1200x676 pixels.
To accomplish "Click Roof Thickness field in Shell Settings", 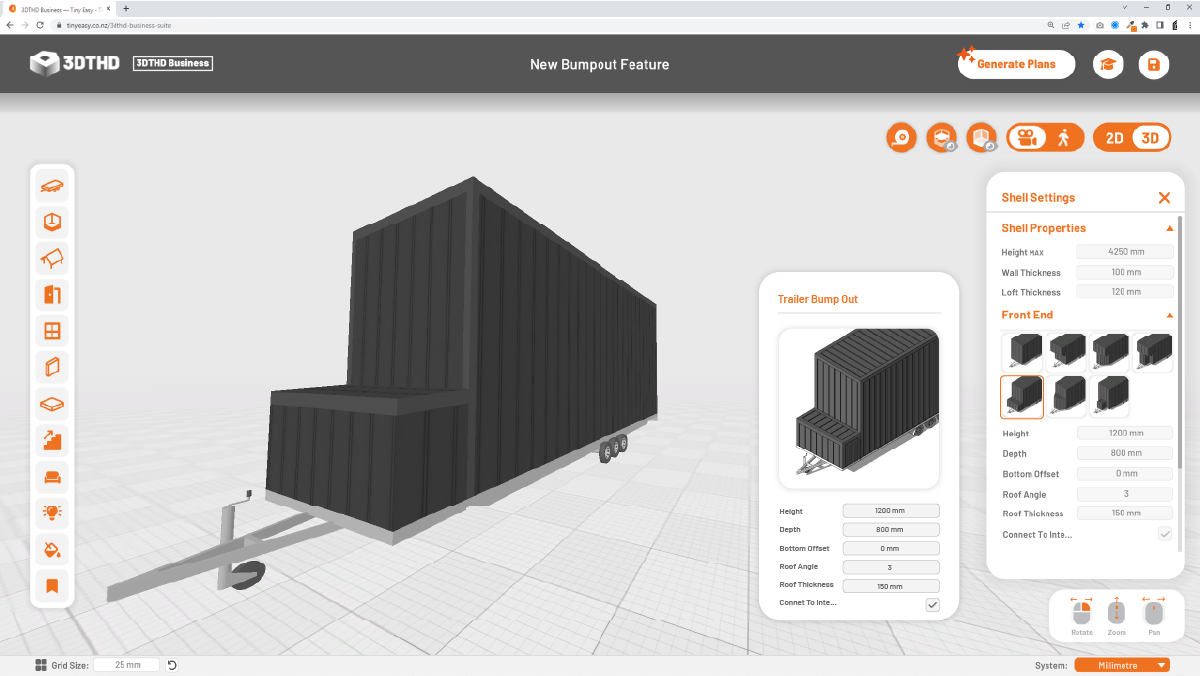I will 1125,513.
